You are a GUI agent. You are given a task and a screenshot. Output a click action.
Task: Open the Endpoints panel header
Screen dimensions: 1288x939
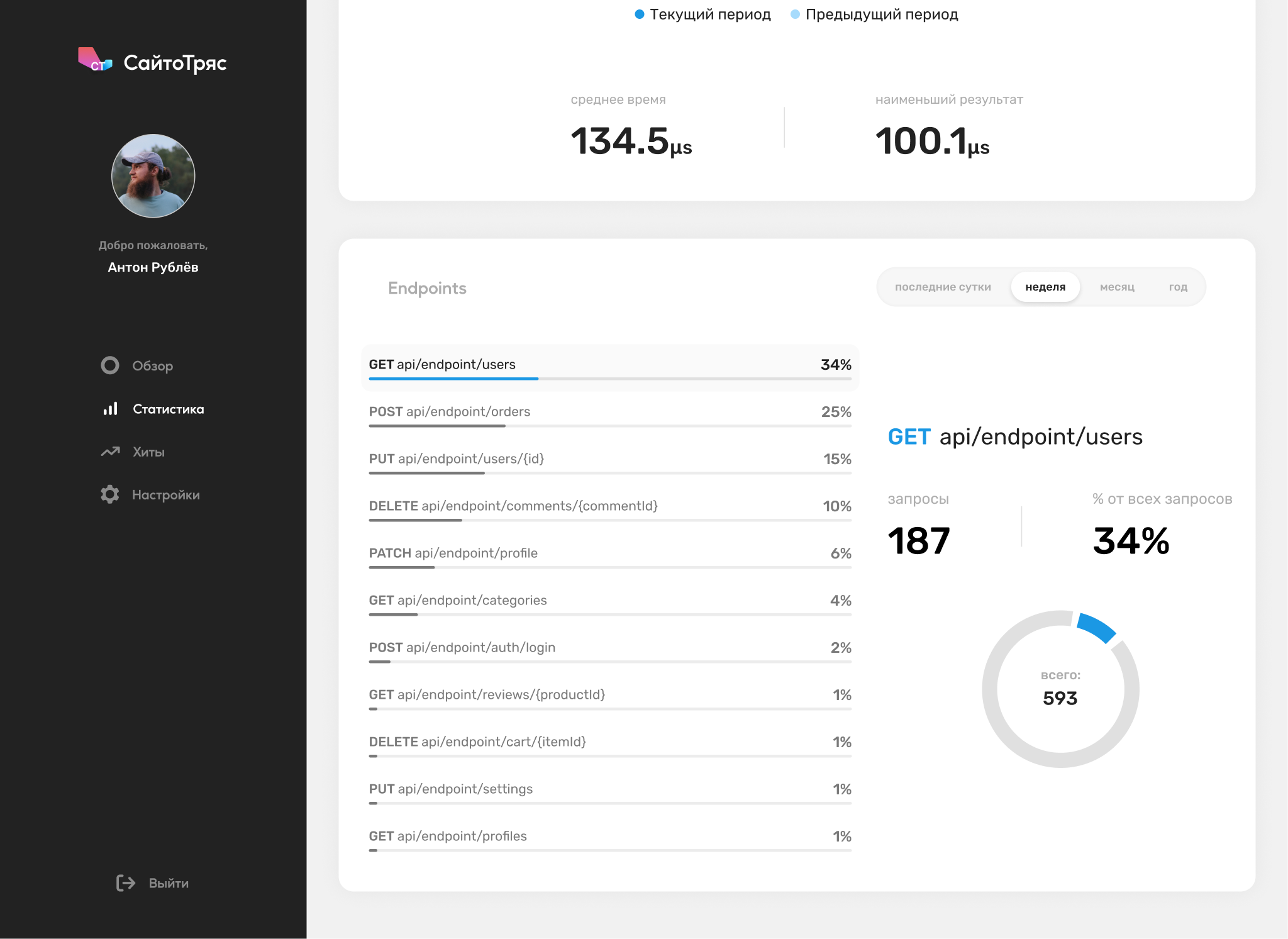click(x=428, y=288)
